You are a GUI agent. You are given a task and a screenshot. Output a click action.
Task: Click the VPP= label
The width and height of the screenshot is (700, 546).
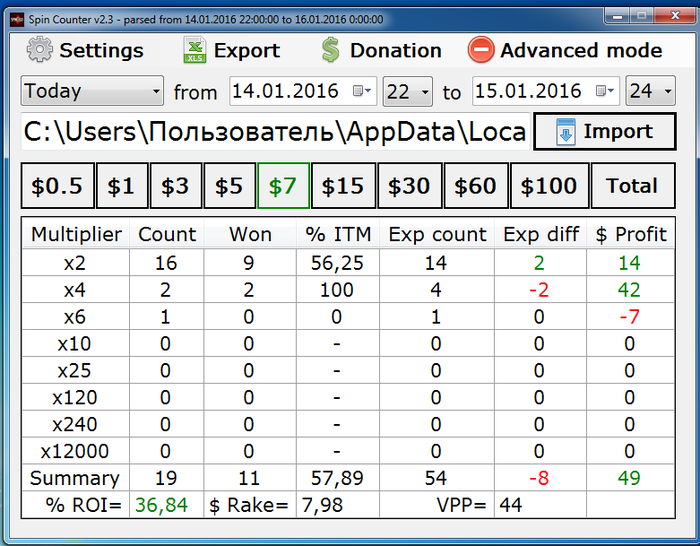461,505
